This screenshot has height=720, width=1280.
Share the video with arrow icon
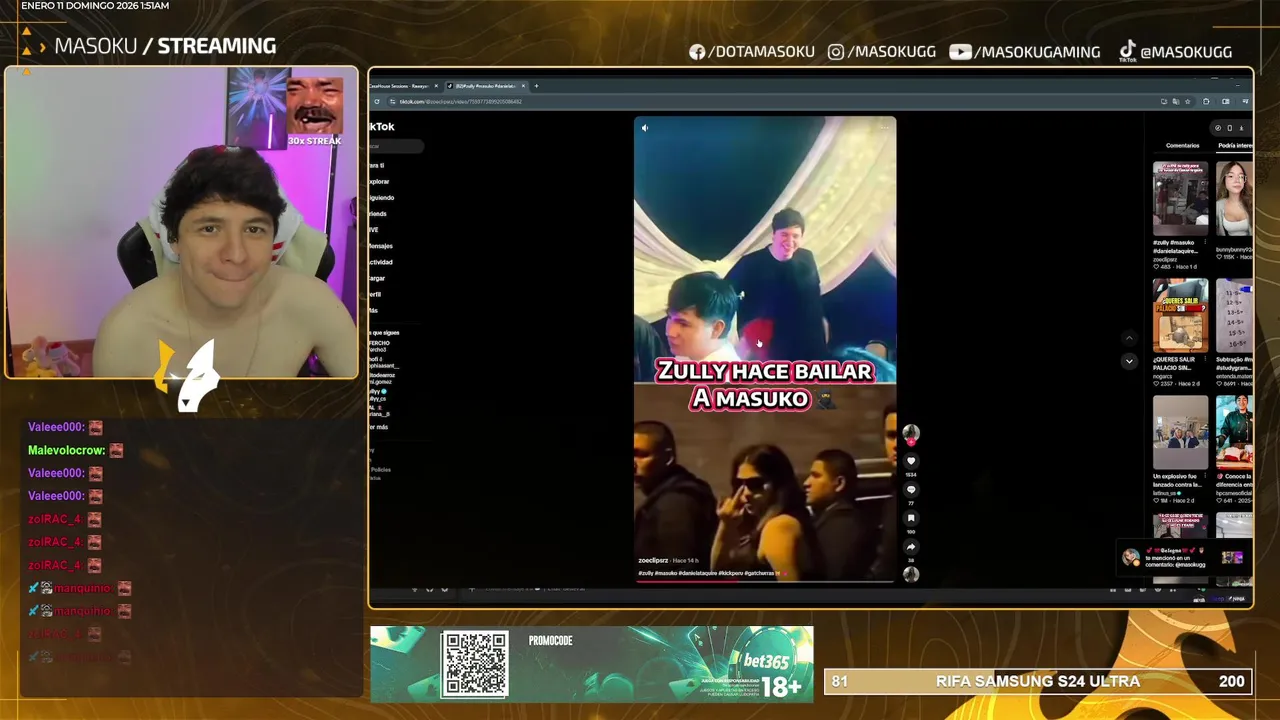911,547
